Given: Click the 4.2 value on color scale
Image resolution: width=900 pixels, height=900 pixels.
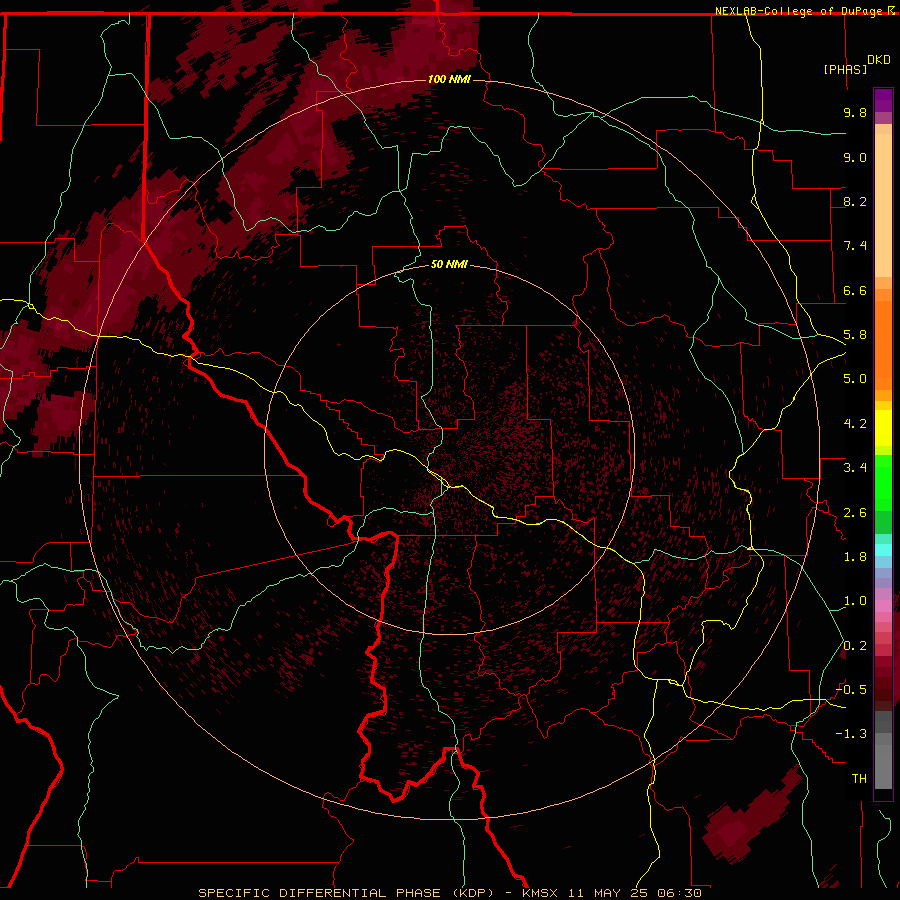Looking at the screenshot, I should coord(855,424).
